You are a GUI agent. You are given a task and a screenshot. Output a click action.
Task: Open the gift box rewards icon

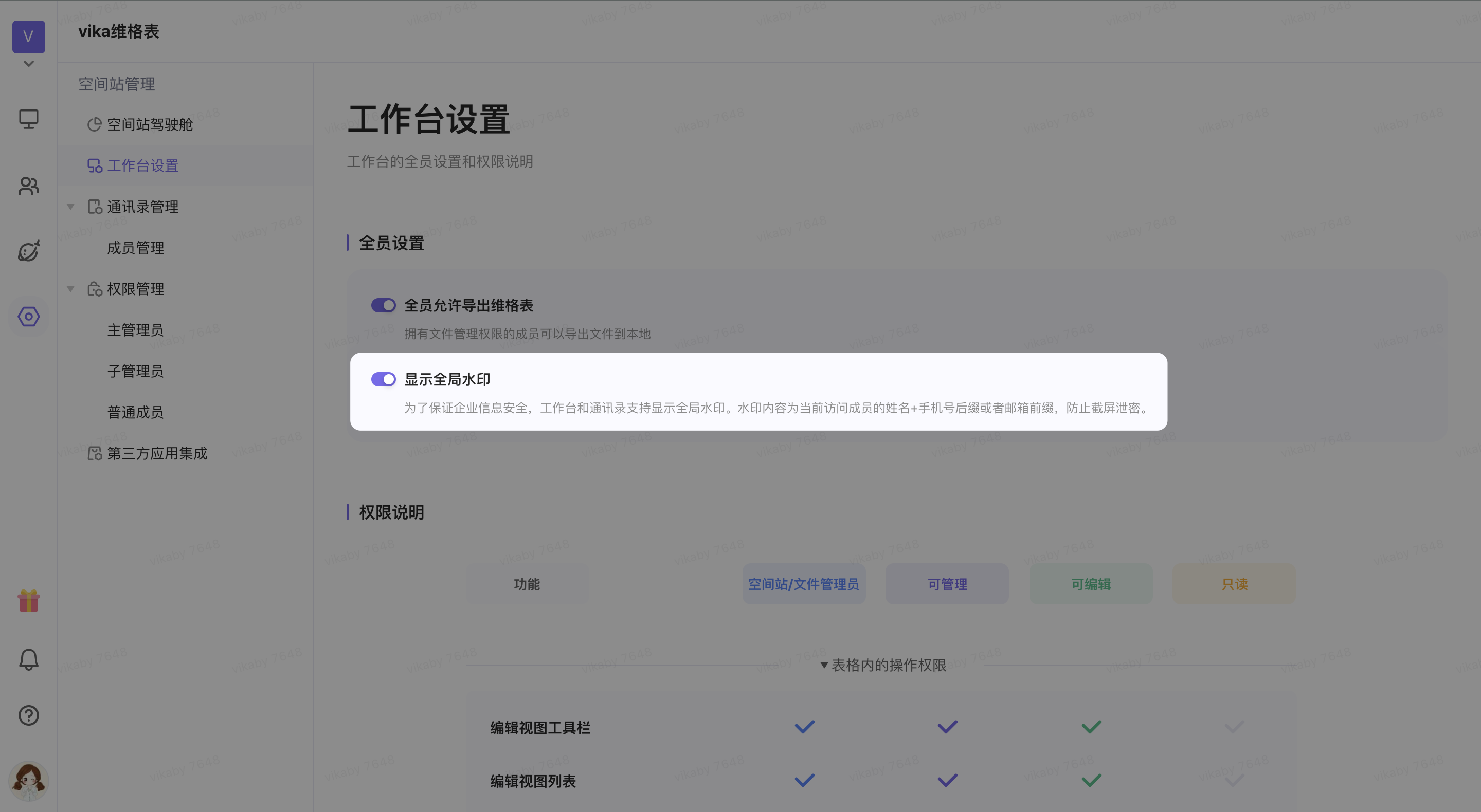(x=28, y=601)
